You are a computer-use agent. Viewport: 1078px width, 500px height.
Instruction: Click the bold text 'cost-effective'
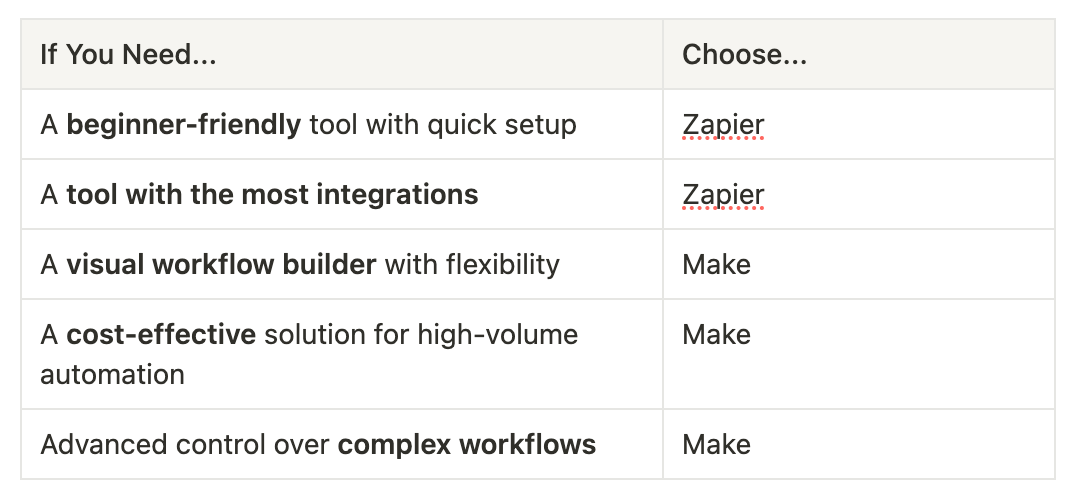(161, 335)
